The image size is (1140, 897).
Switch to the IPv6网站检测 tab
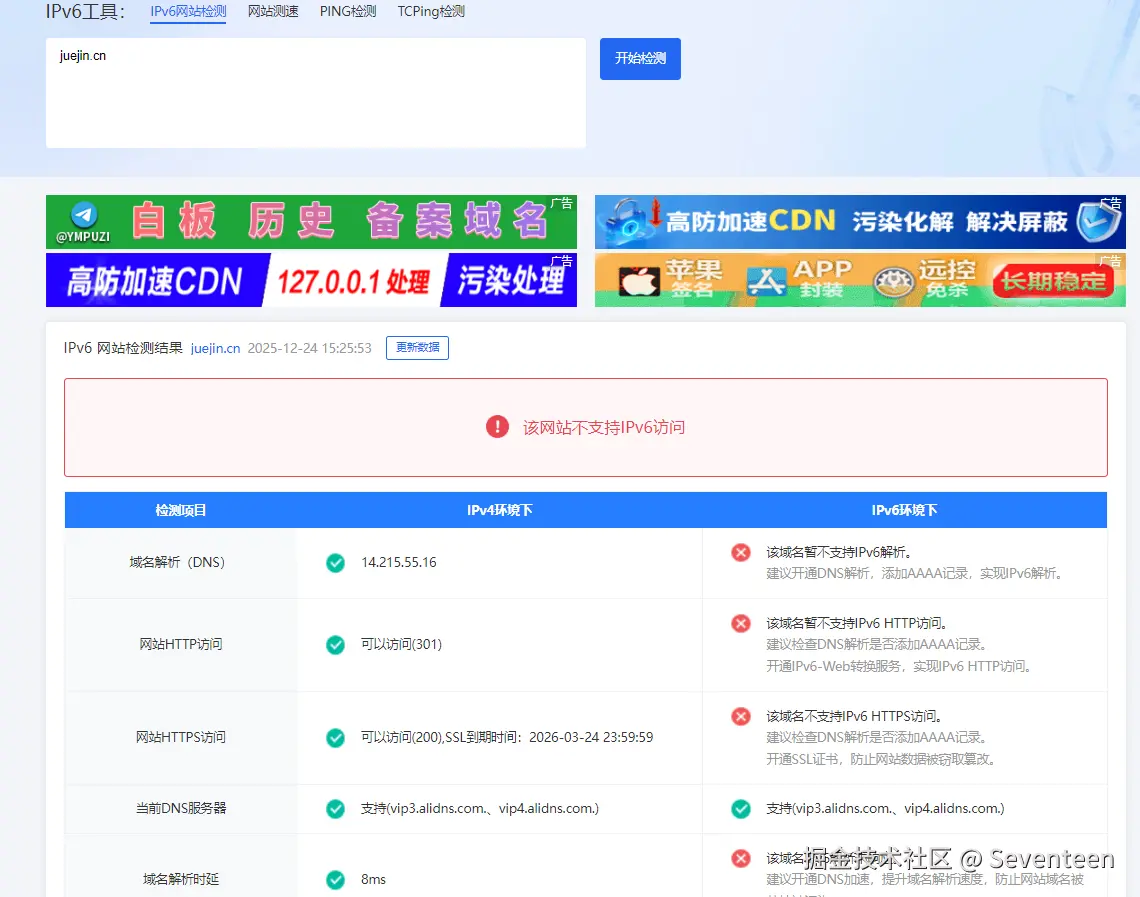point(188,12)
